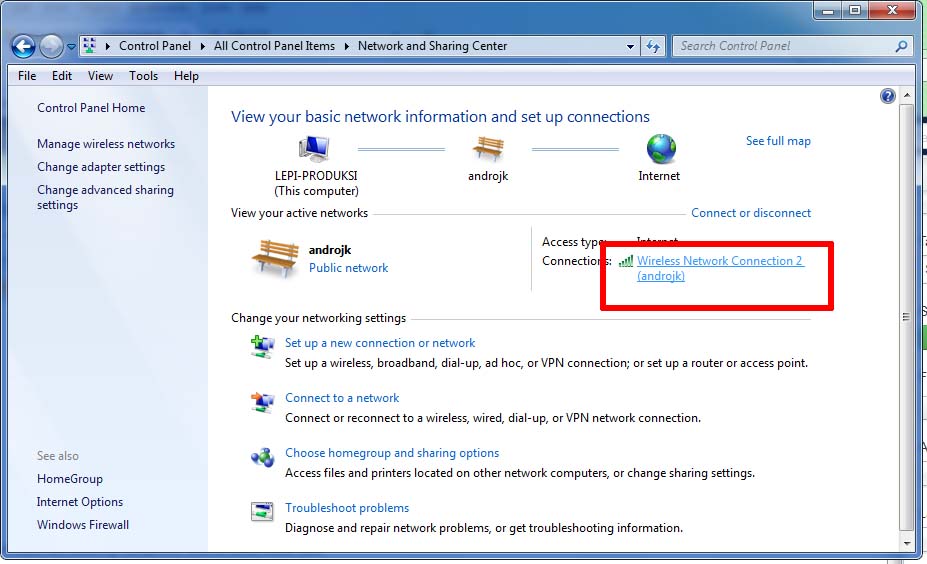The width and height of the screenshot is (927, 564).
Task: Click the LEPI-PRODUKSI computer name text
Action: click(316, 176)
